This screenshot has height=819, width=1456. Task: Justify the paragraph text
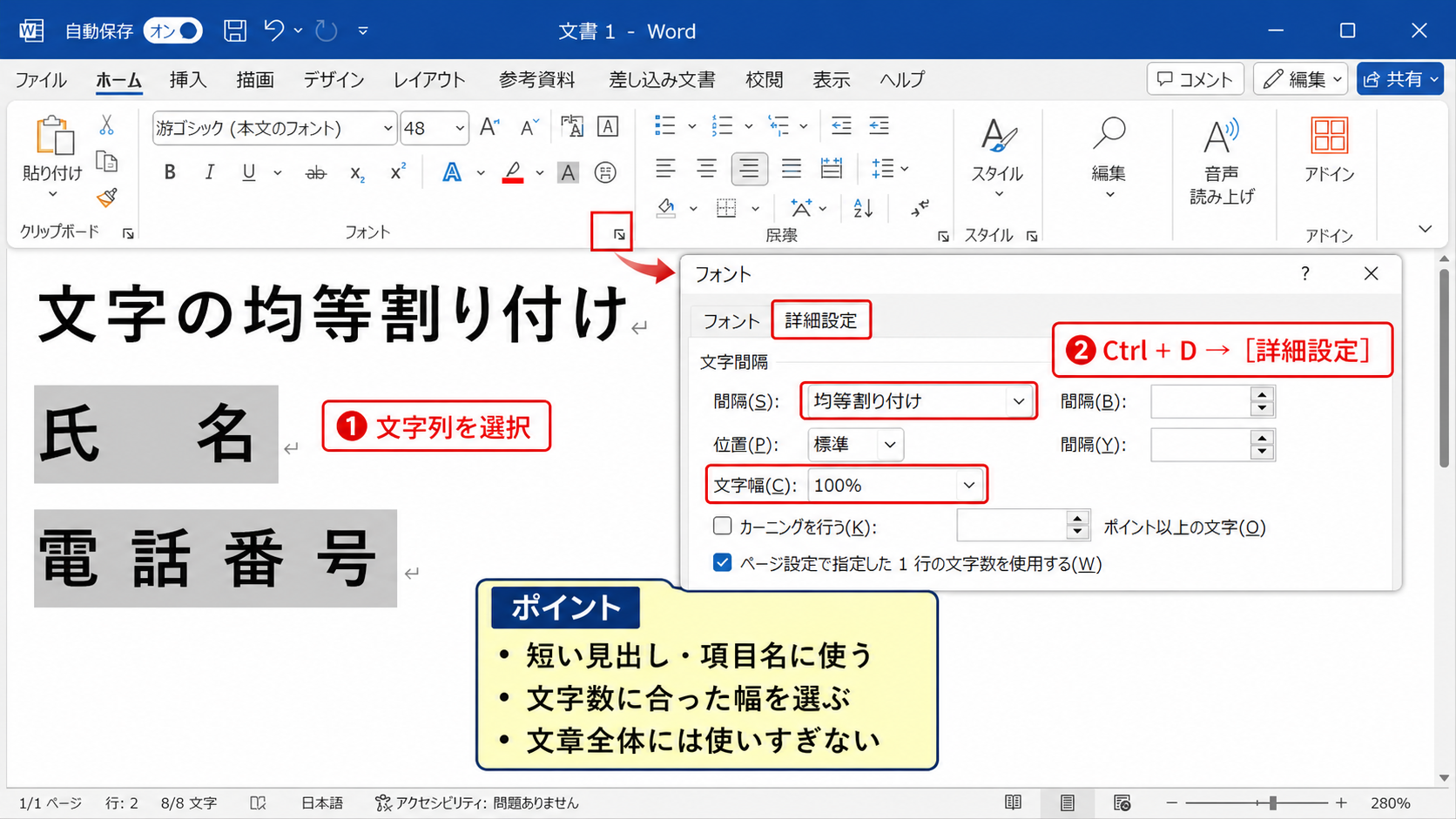(x=791, y=168)
